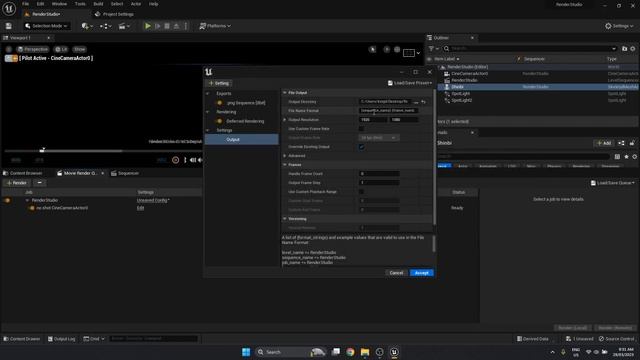
Task: Click the Skip Frame toolbar button
Action: pos(158,26)
